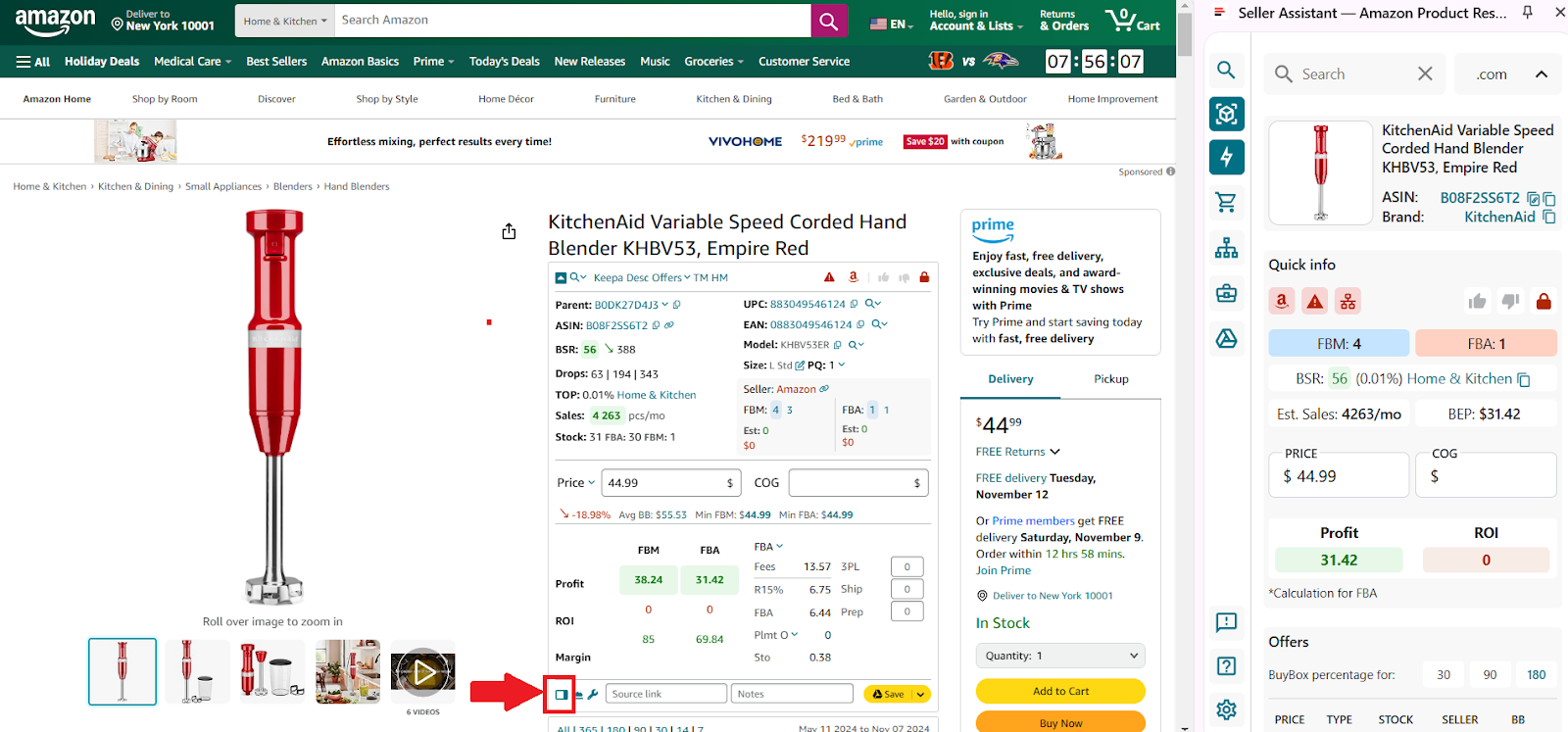Viewport: 1568px width, 732px height.
Task: Switch to the Pickup tab
Action: [1110, 379]
